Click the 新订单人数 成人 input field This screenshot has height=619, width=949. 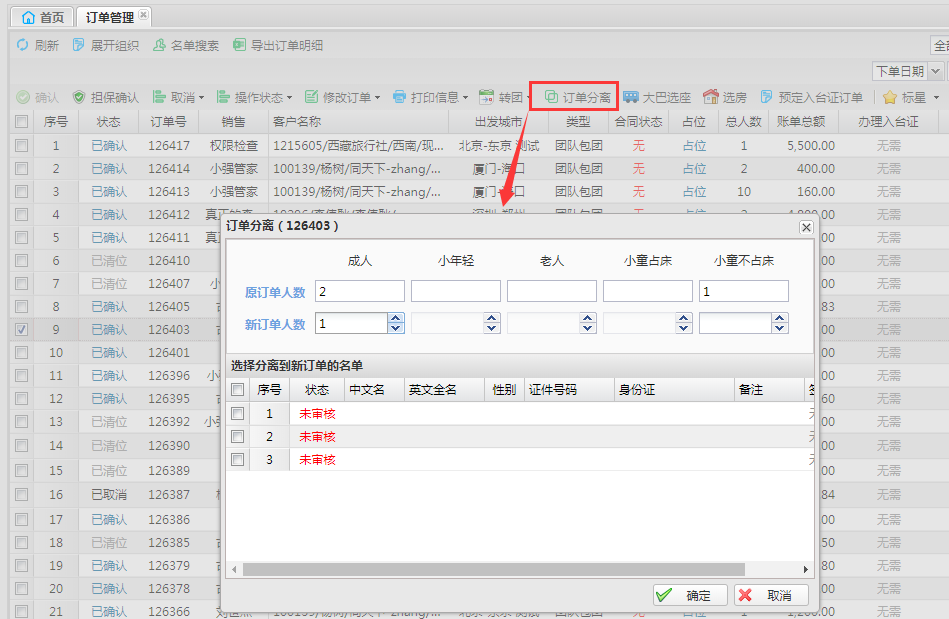coord(351,323)
